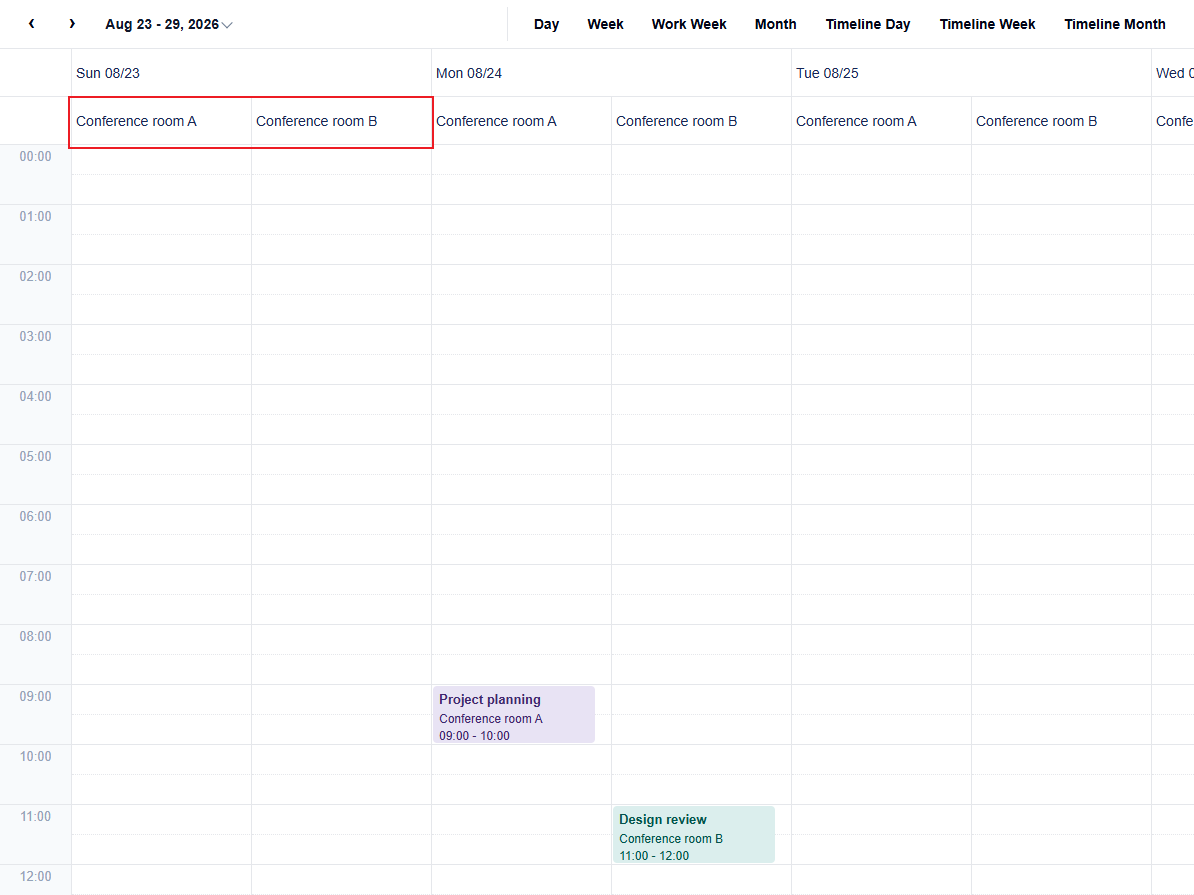Click the 00:00 time label
Screen dimensions: 1194x895
(36, 157)
